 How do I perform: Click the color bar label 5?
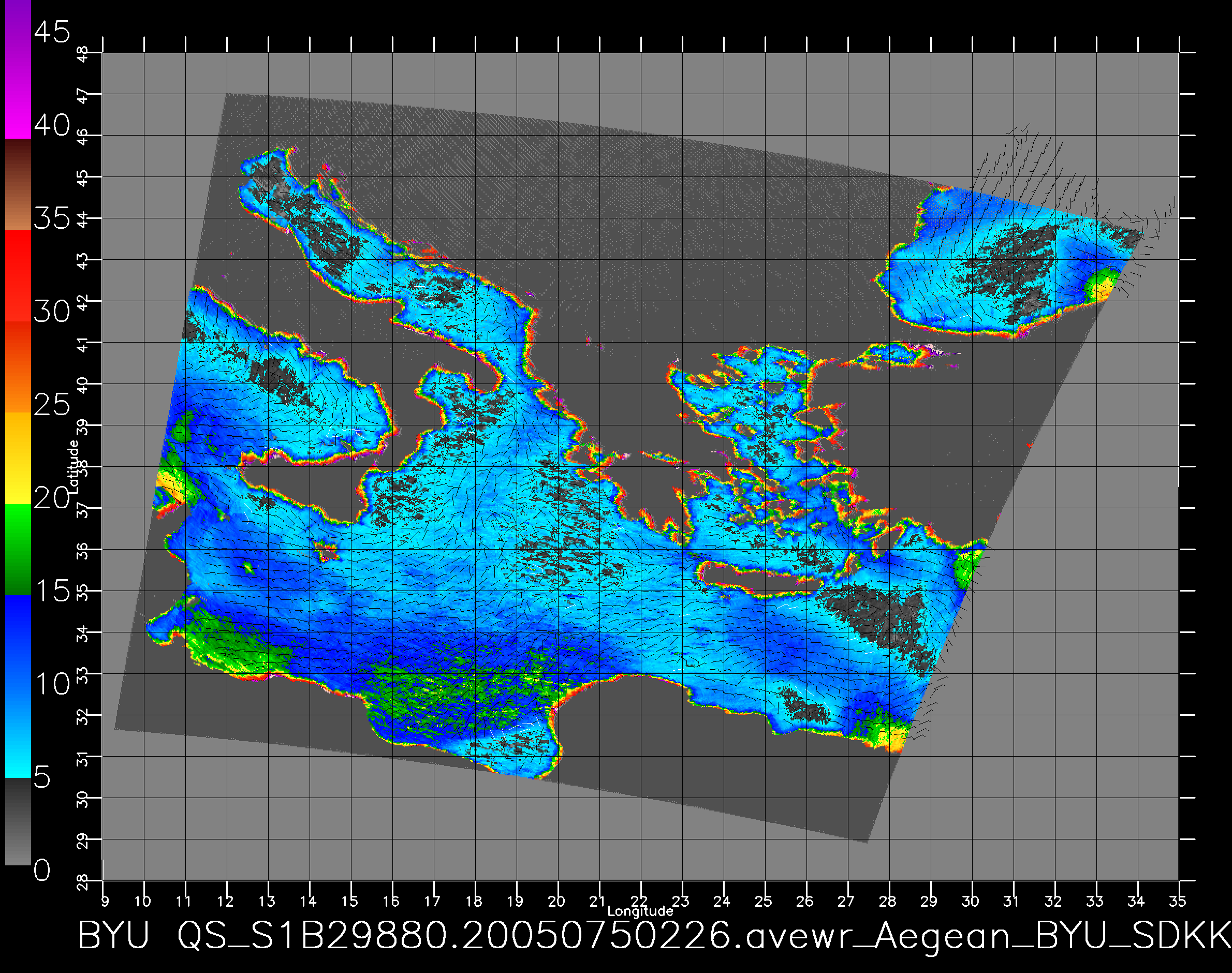pyautogui.click(x=42, y=777)
